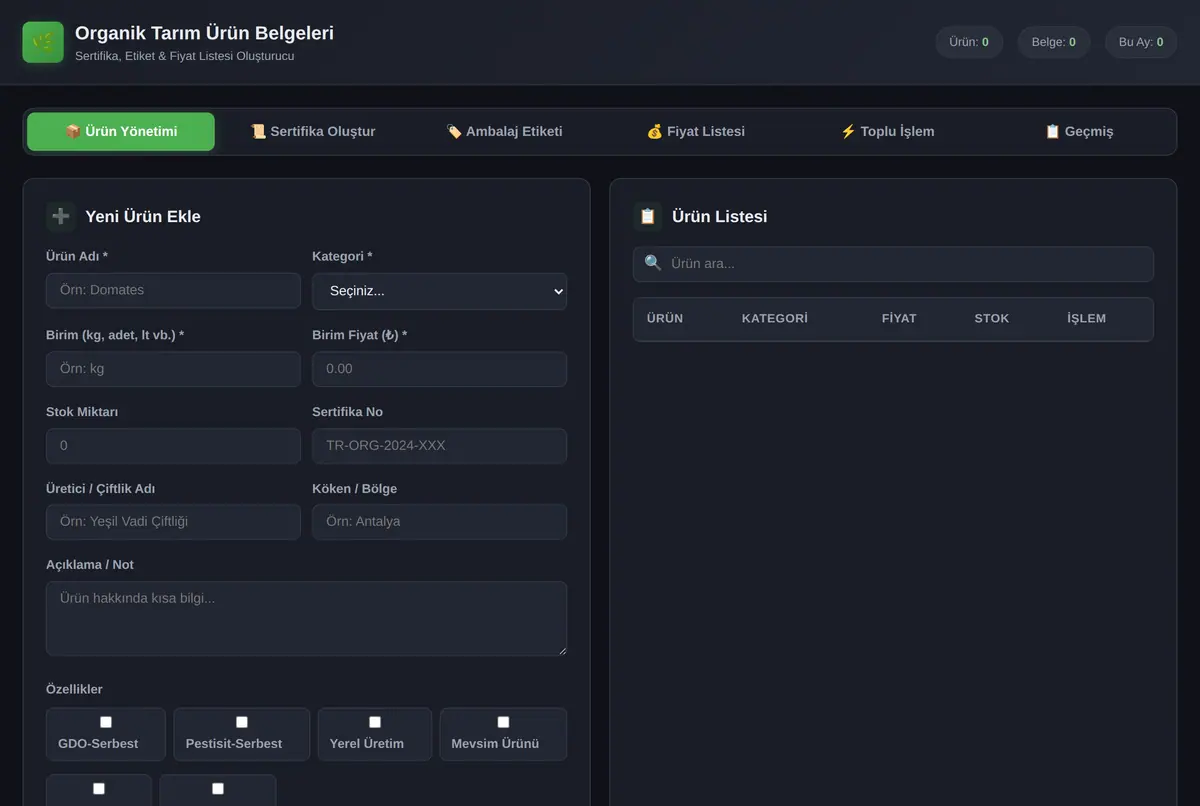This screenshot has height=806, width=1200.
Task: Open the Toplu İşlem tab
Action: tap(887, 132)
